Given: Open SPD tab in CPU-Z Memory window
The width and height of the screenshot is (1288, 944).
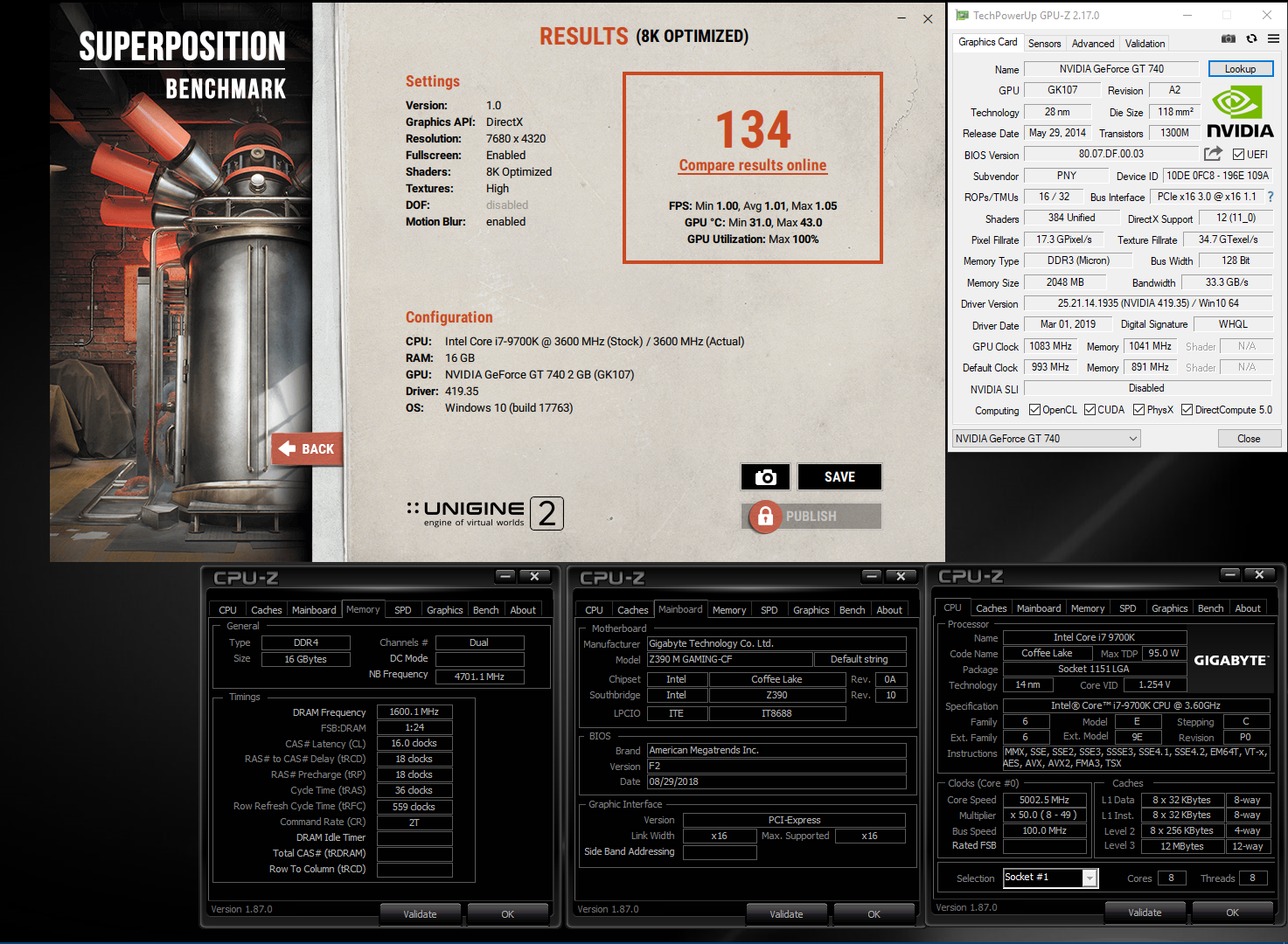Looking at the screenshot, I should click(402, 610).
